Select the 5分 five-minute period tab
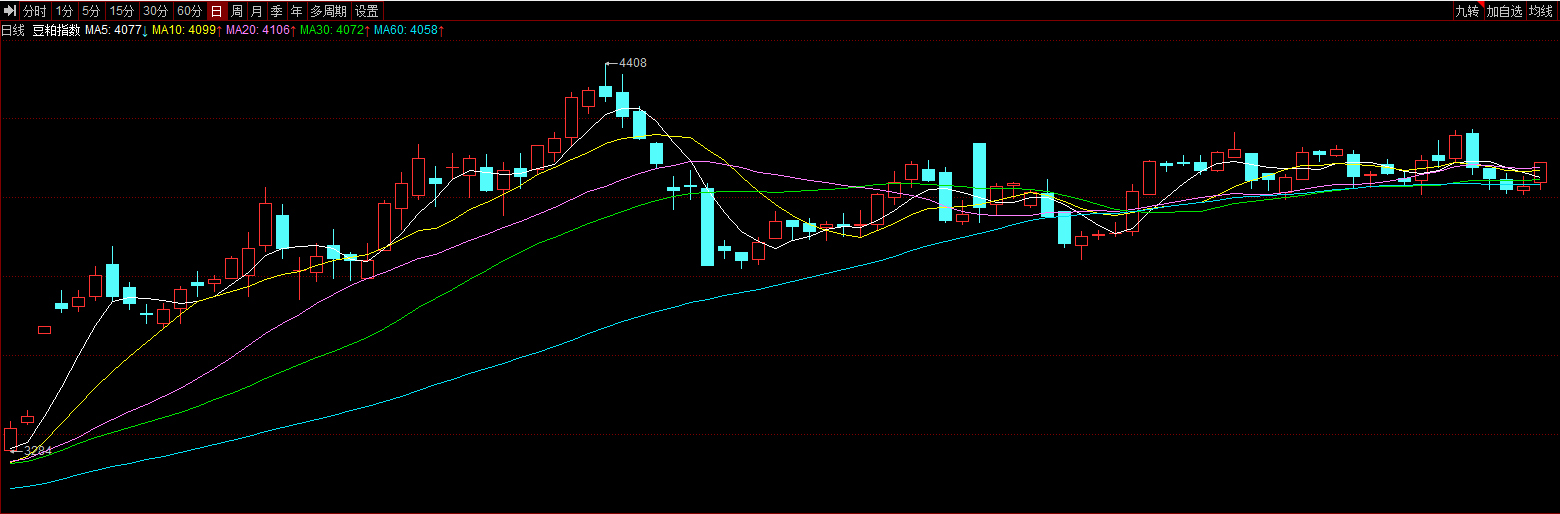This screenshot has width=1560, height=514. coord(91,11)
